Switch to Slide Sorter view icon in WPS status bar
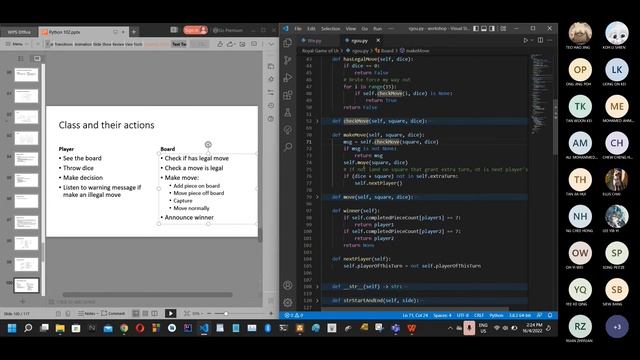This screenshot has width=640, height=360. click(x=145, y=313)
